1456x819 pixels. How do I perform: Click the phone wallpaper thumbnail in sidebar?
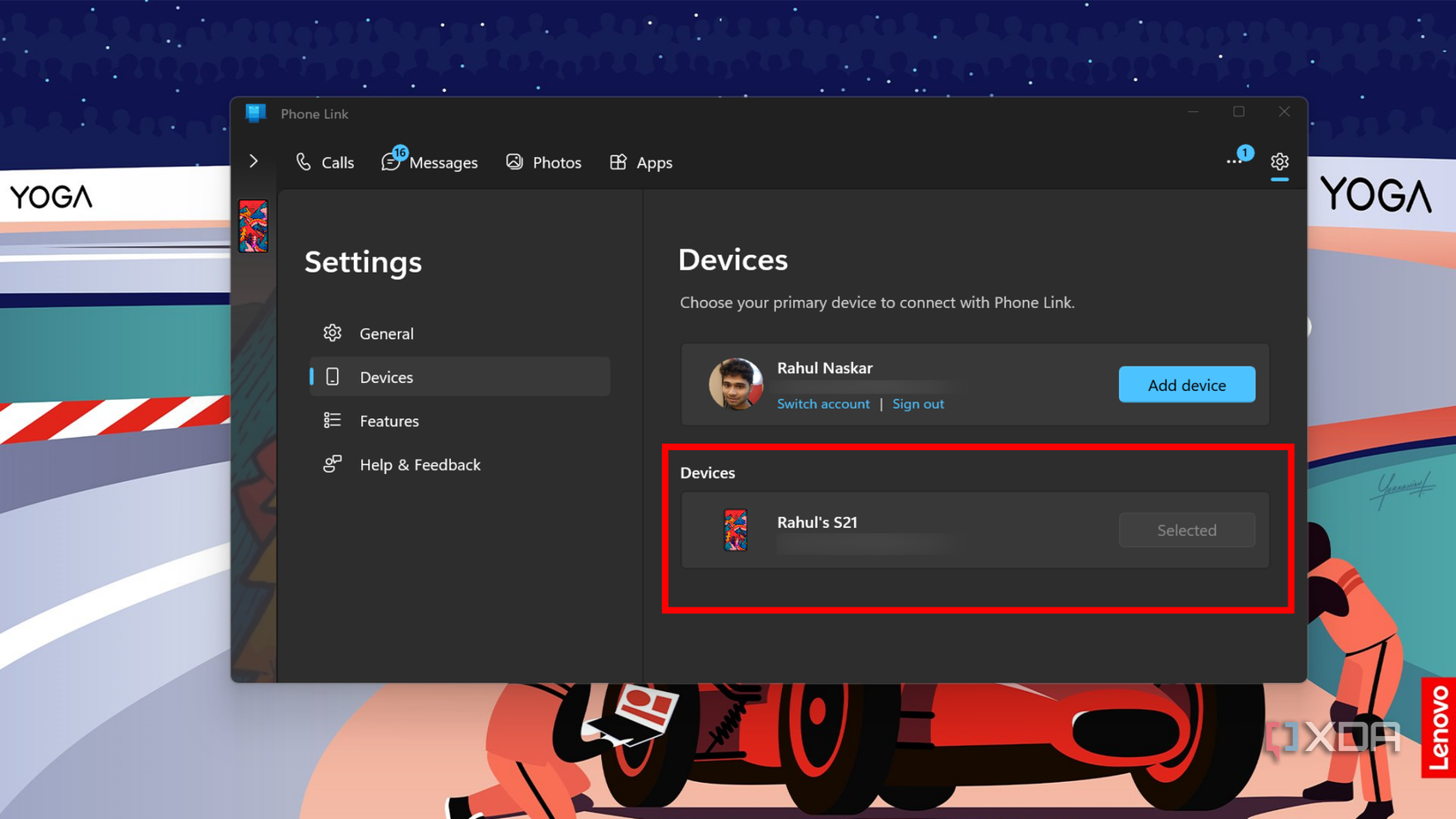253,226
